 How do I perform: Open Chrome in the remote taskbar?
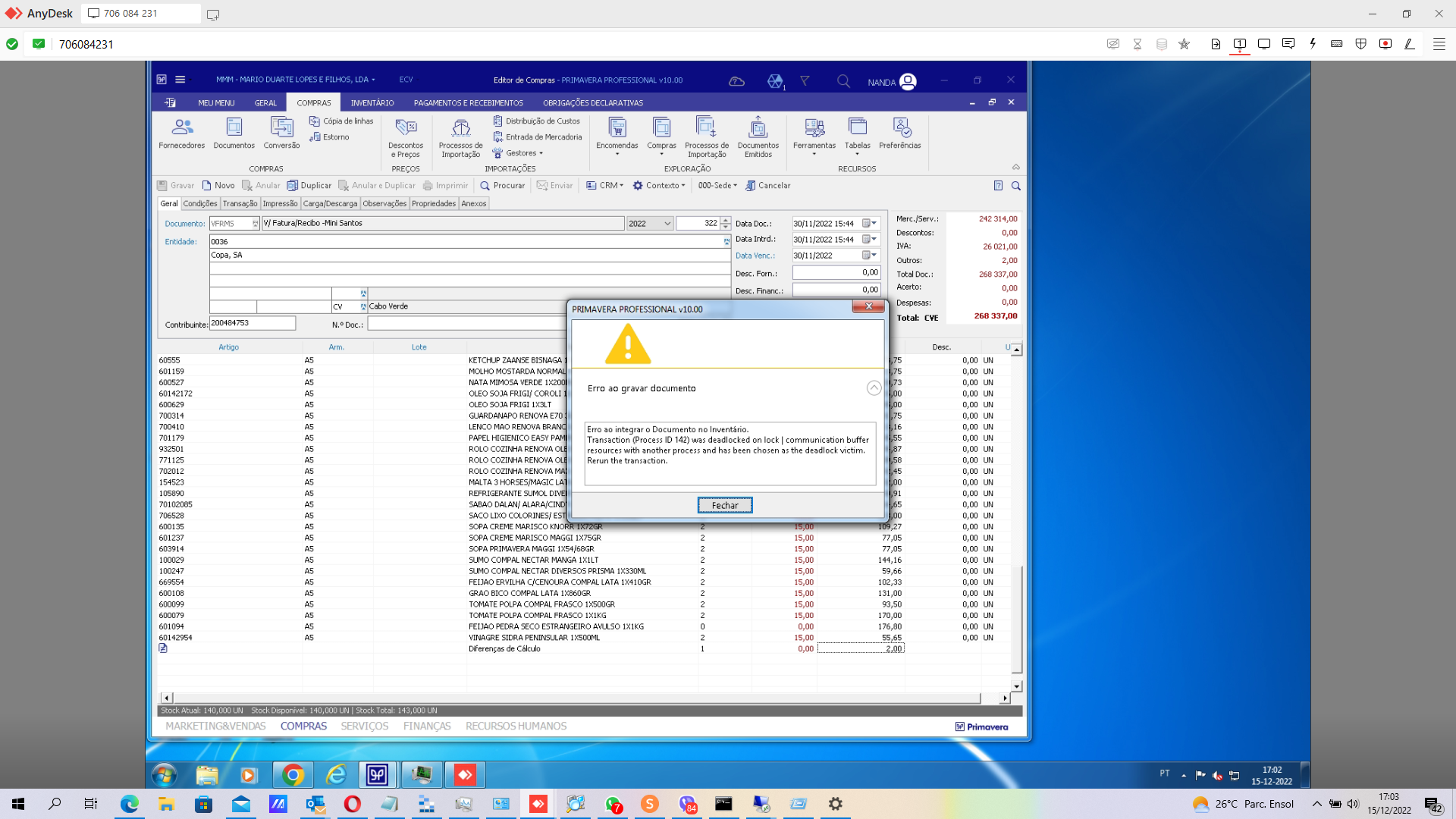pos(293,774)
